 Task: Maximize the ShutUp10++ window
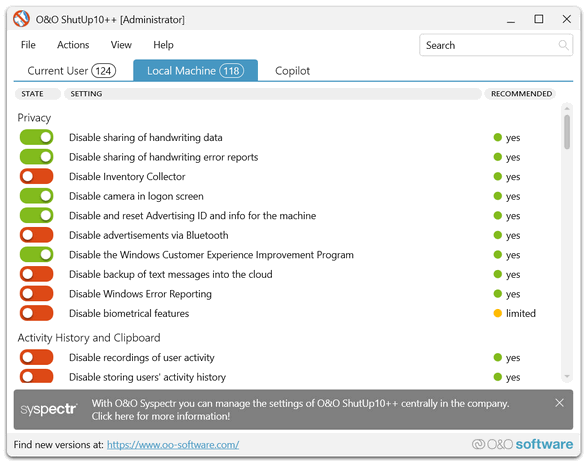(x=538, y=19)
